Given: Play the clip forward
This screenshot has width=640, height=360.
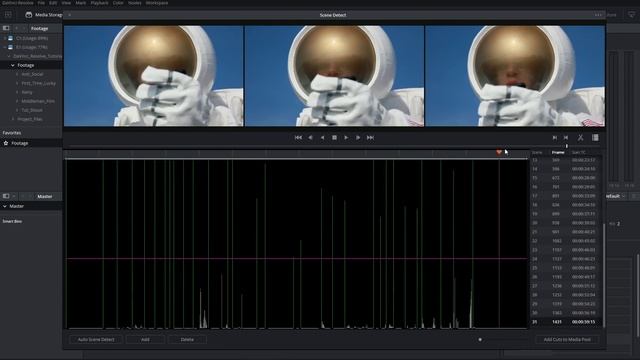Looking at the screenshot, I should pyautogui.click(x=346, y=138).
